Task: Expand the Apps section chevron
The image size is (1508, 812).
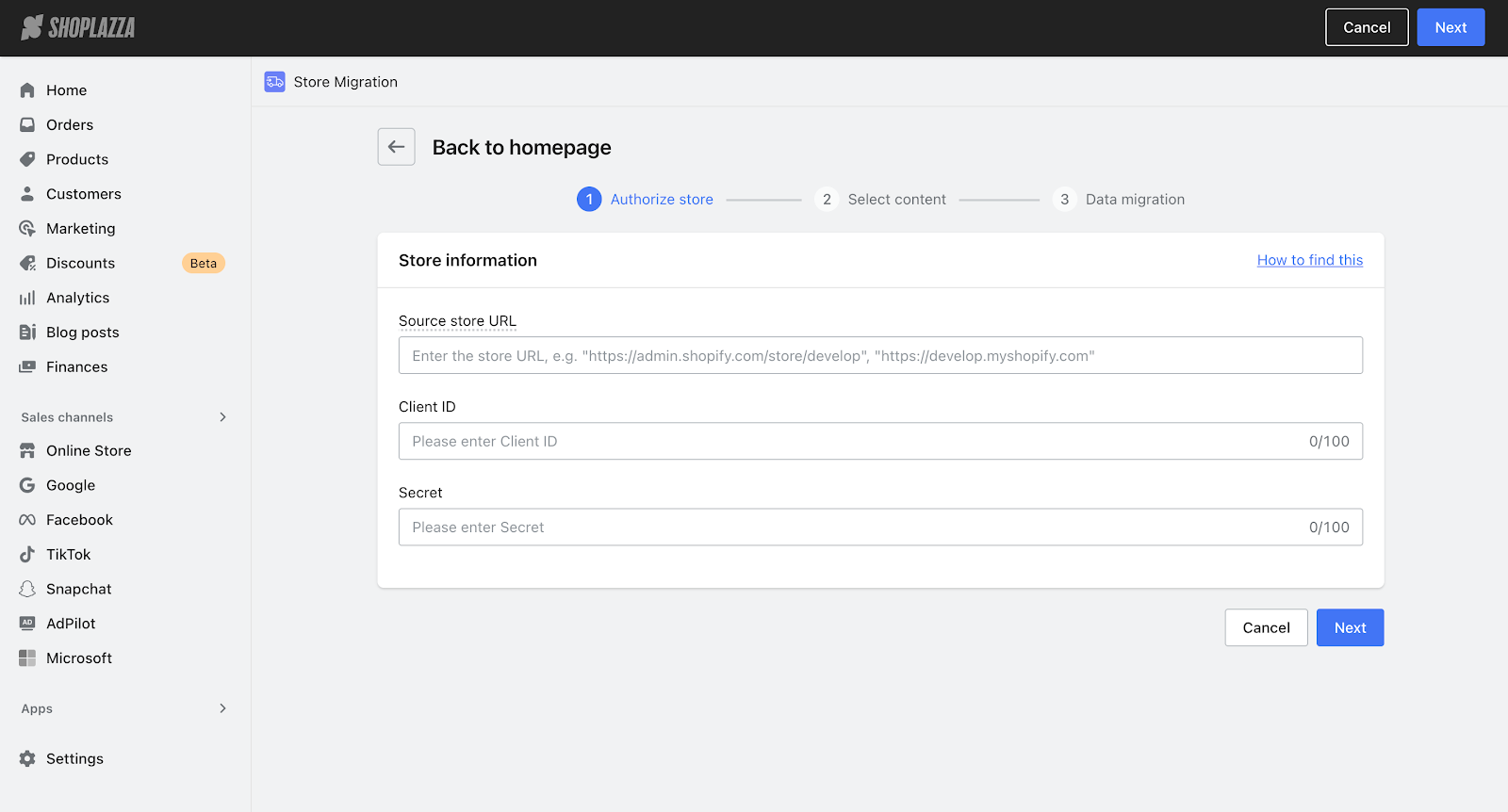Action: (222, 708)
